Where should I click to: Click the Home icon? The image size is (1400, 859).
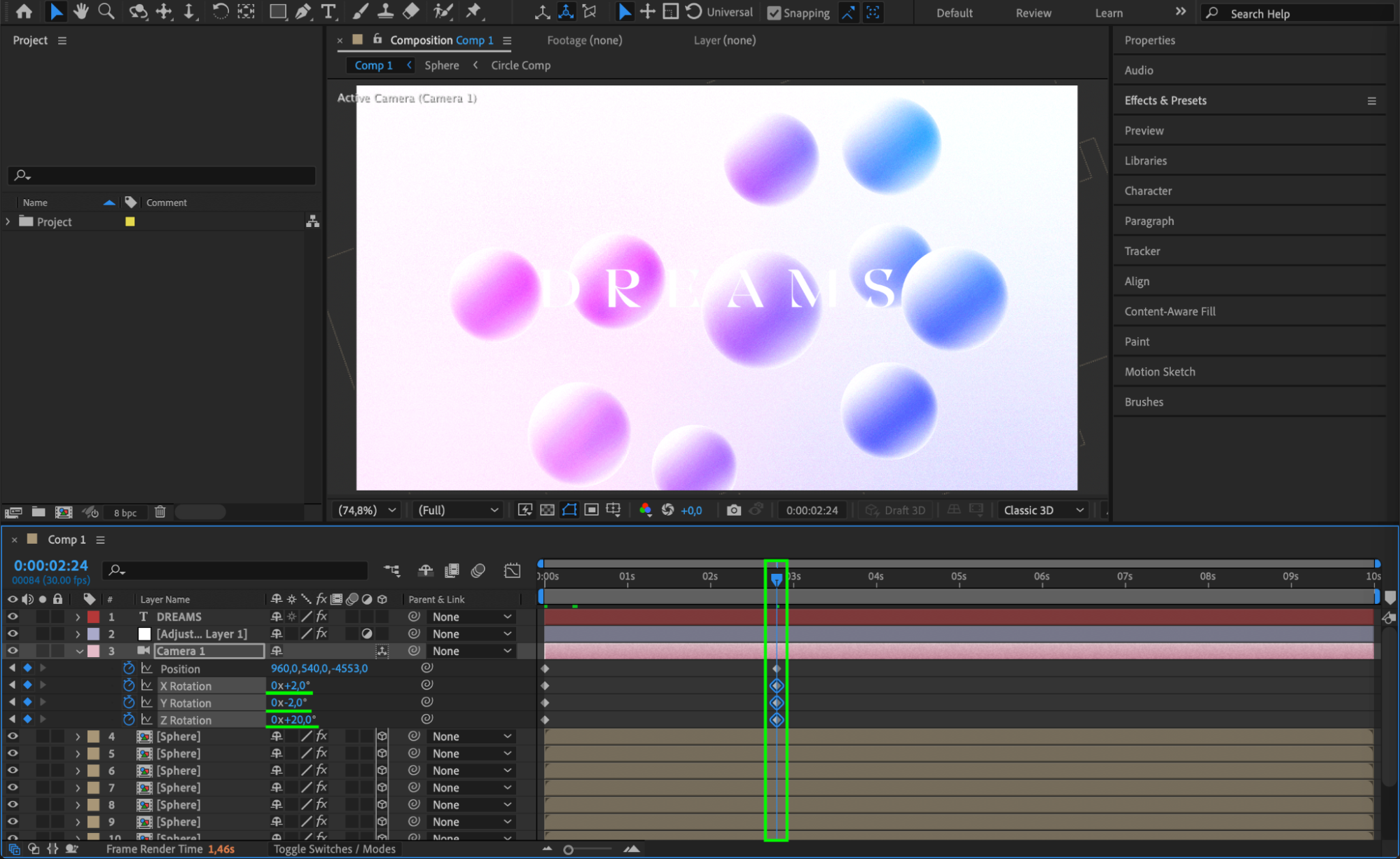25,11
